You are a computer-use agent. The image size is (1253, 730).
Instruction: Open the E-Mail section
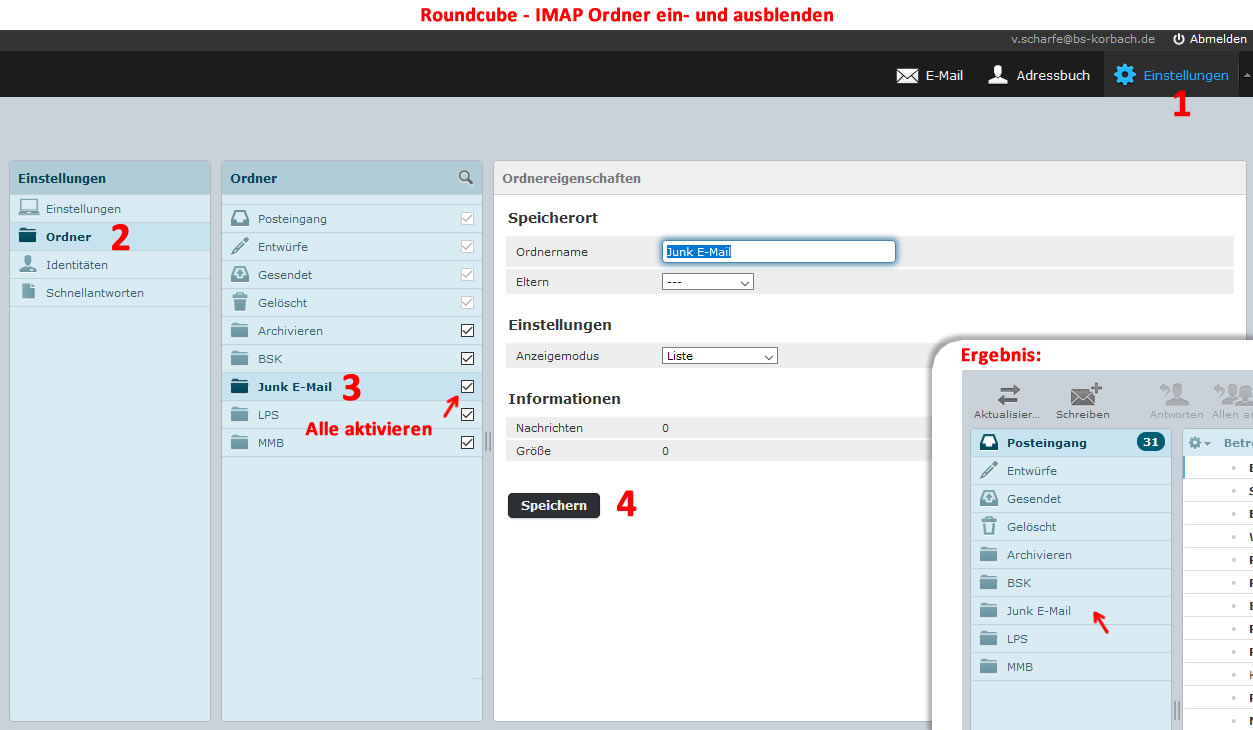[x=930, y=75]
